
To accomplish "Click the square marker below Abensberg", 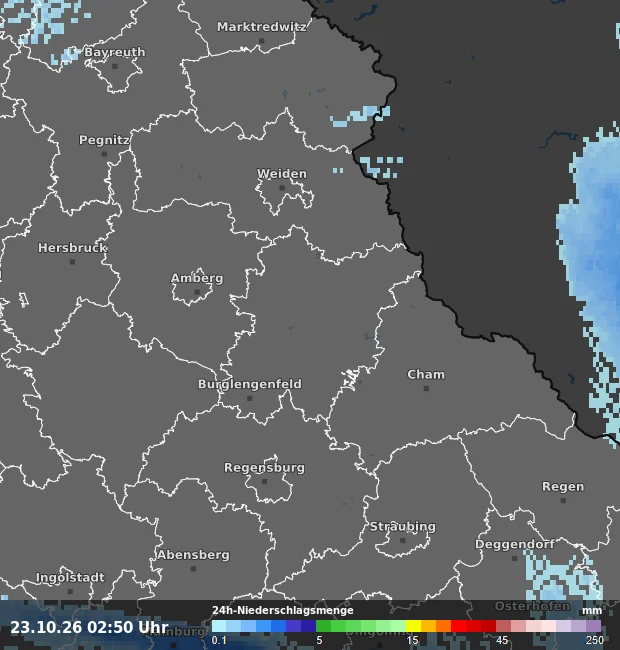I will (x=193, y=568).
